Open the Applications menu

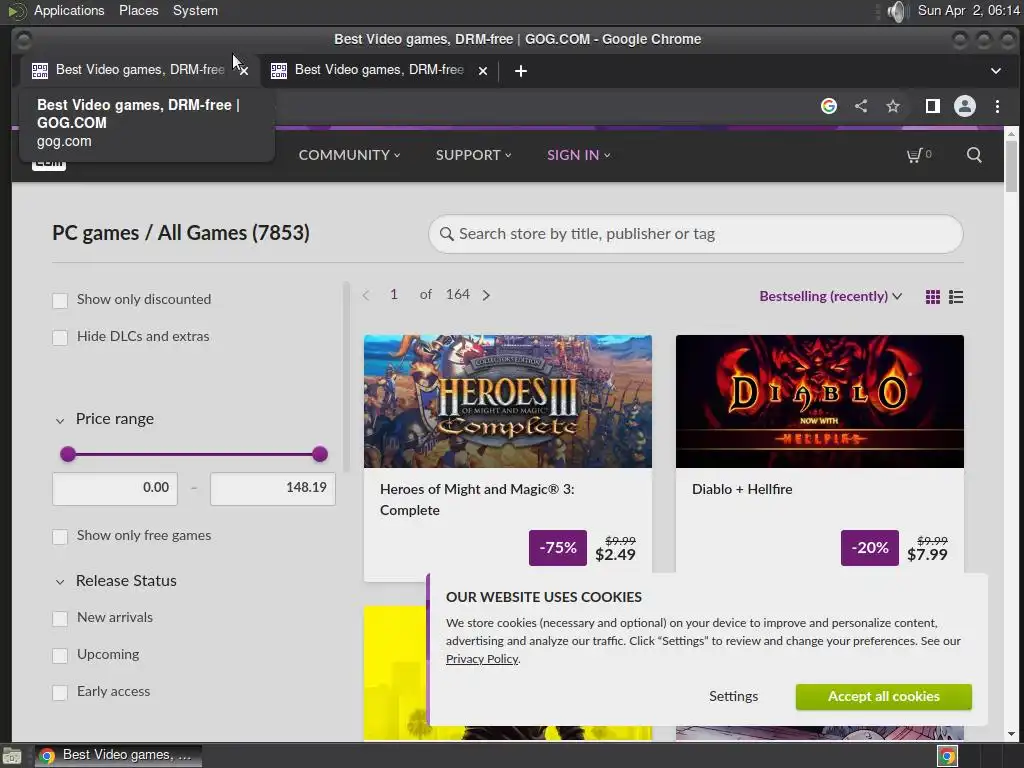point(69,10)
